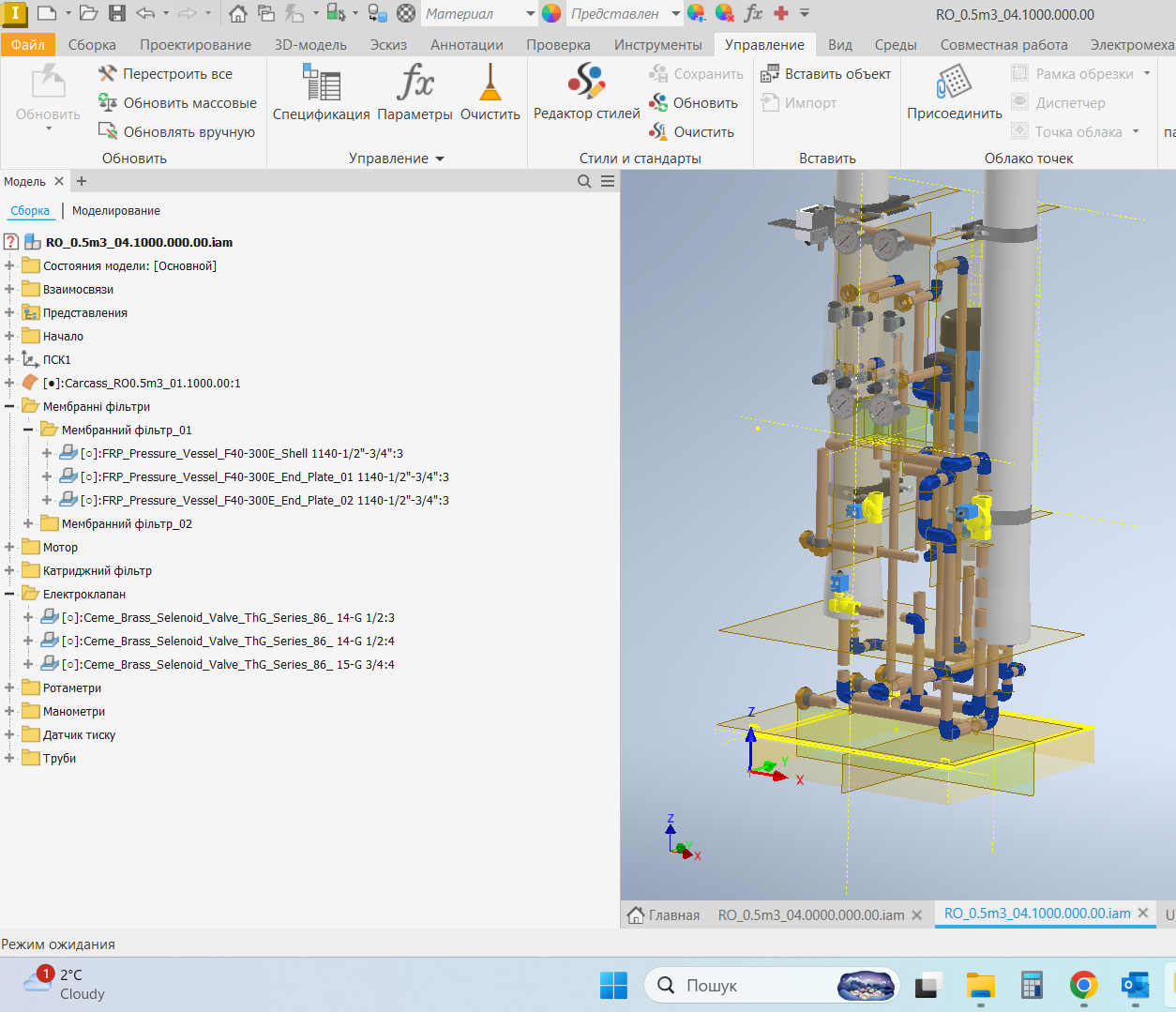The height and width of the screenshot is (1012, 1176).
Task: Save the document with the floppy disk icon
Action: pyautogui.click(x=117, y=13)
